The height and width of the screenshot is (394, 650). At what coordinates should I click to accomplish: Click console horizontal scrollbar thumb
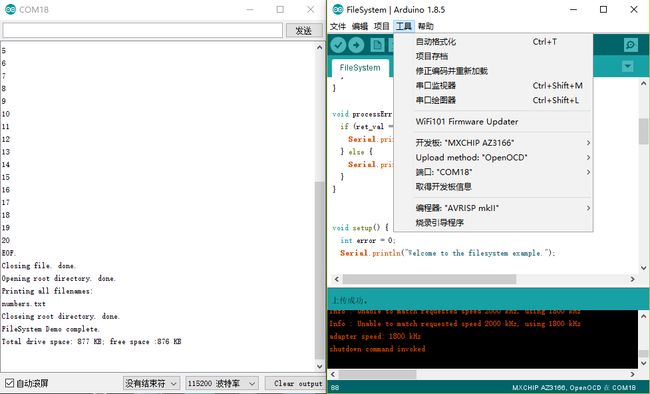click(x=377, y=375)
